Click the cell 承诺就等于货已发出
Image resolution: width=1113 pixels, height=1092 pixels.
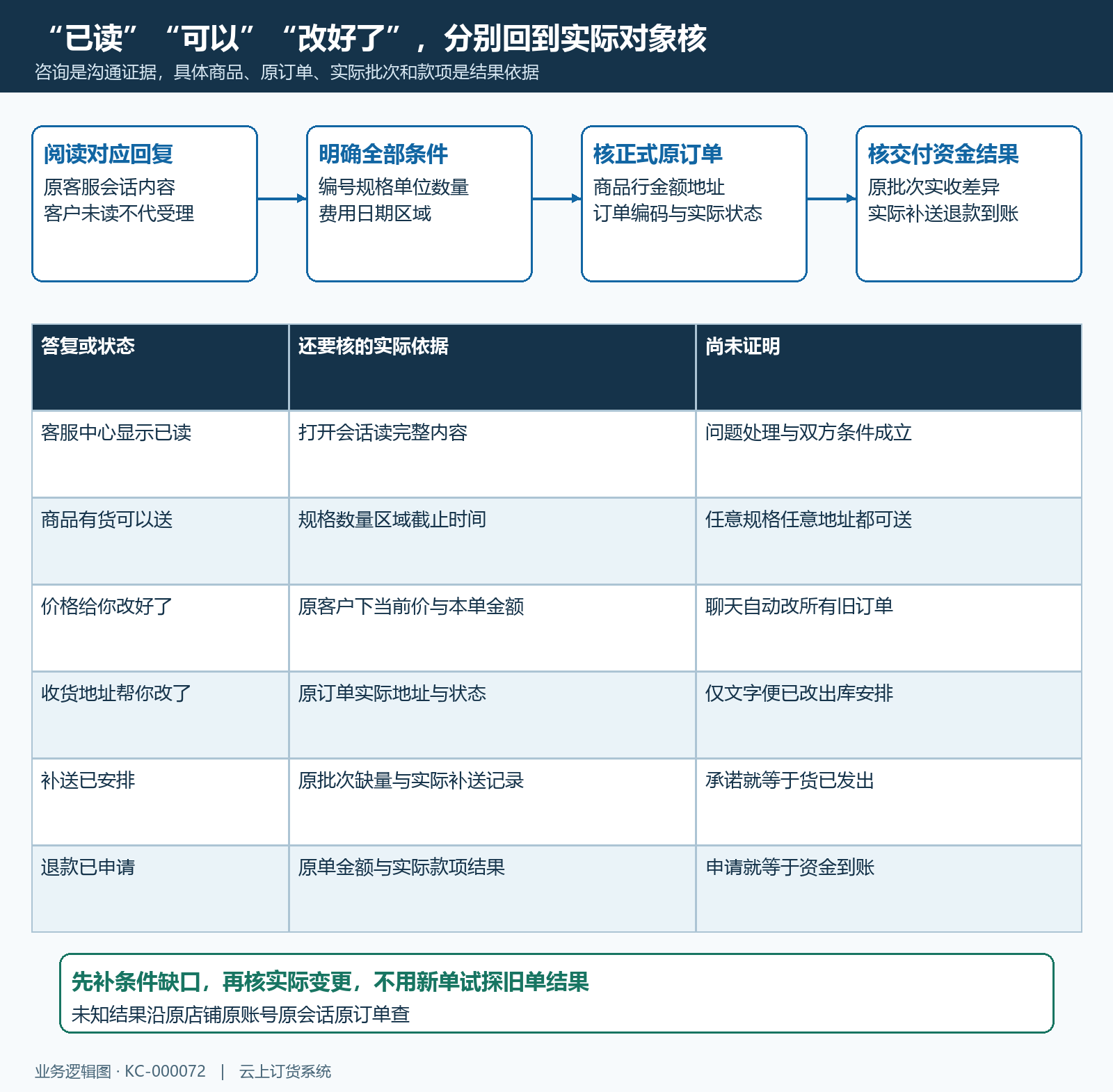(x=889, y=802)
